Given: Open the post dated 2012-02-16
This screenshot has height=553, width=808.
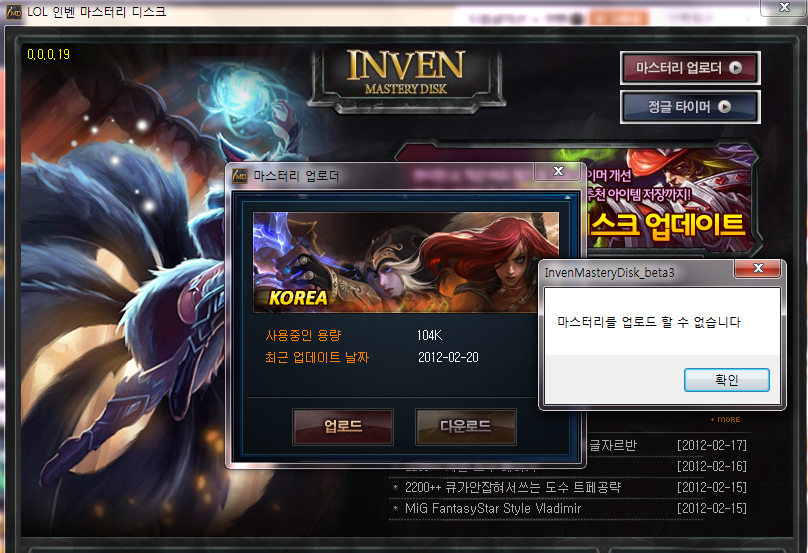Looking at the screenshot, I should [x=711, y=467].
